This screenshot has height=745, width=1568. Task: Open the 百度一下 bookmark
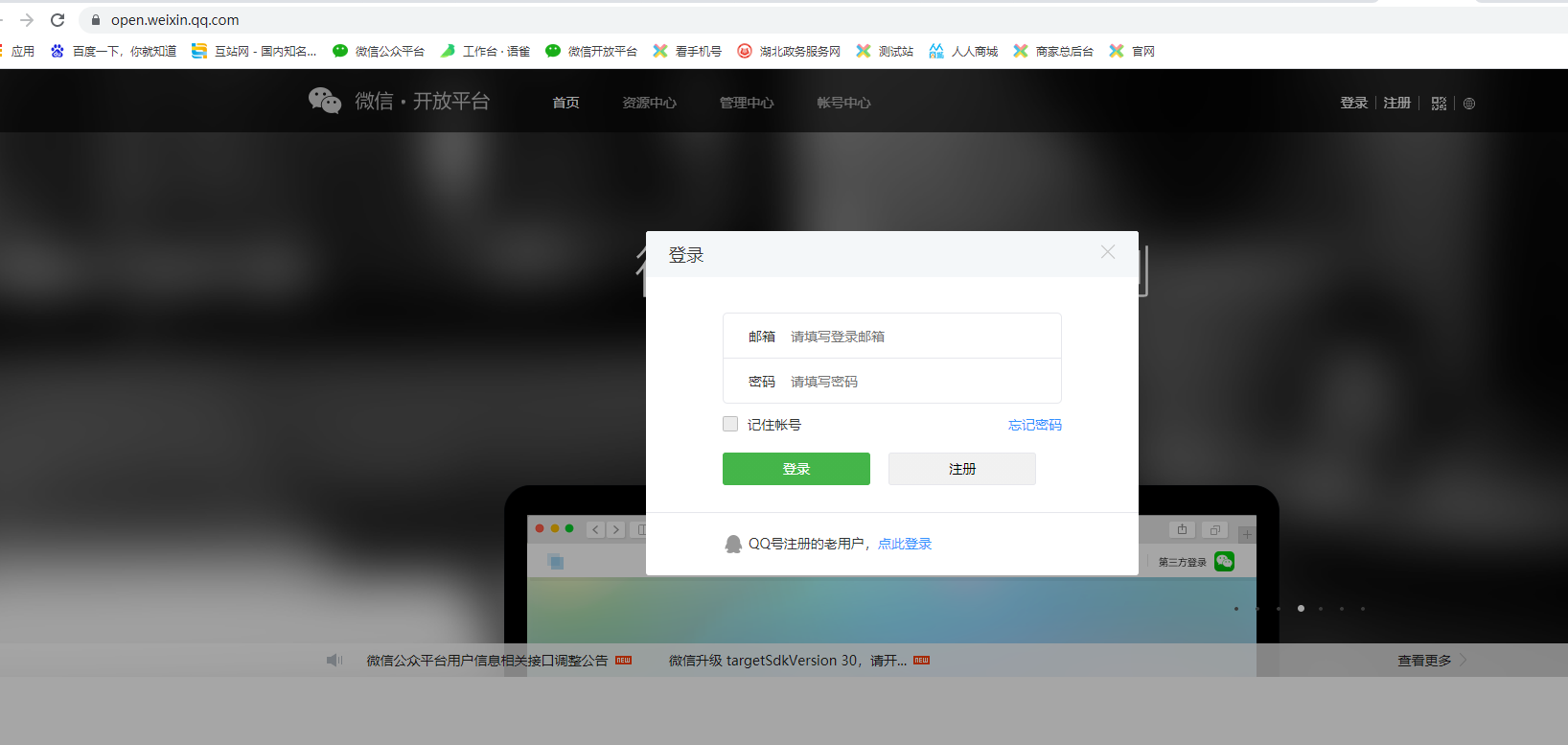pos(113,51)
